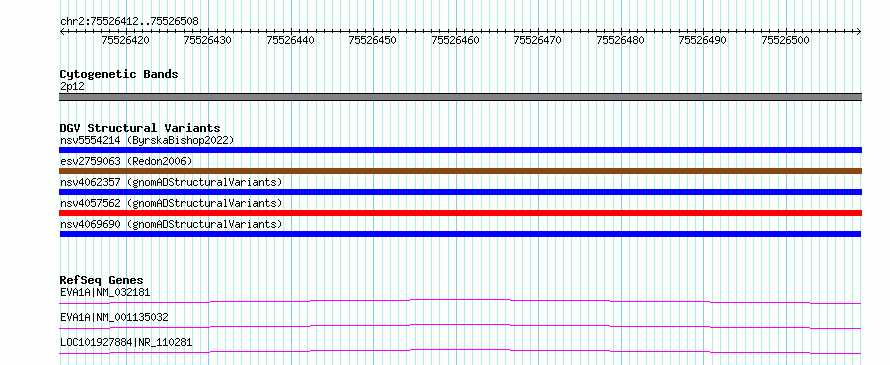Open variant nsv4069690 gnomAD label
This screenshot has height=365, width=890.
pyautogui.click(x=171, y=224)
